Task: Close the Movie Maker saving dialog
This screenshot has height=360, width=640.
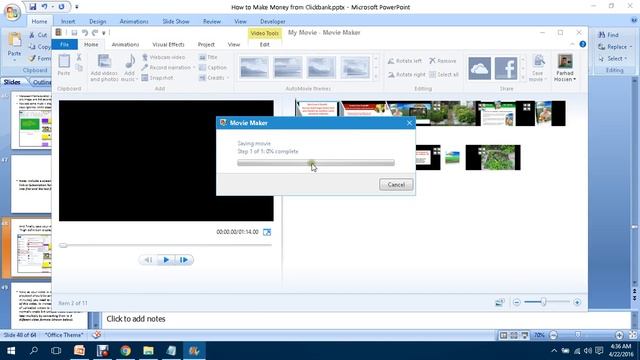Action: click(409, 123)
